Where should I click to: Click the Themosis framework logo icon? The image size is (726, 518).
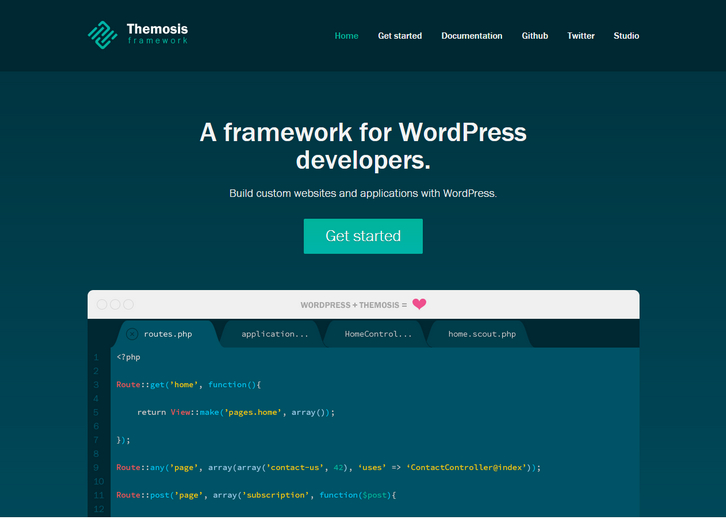(x=103, y=35)
